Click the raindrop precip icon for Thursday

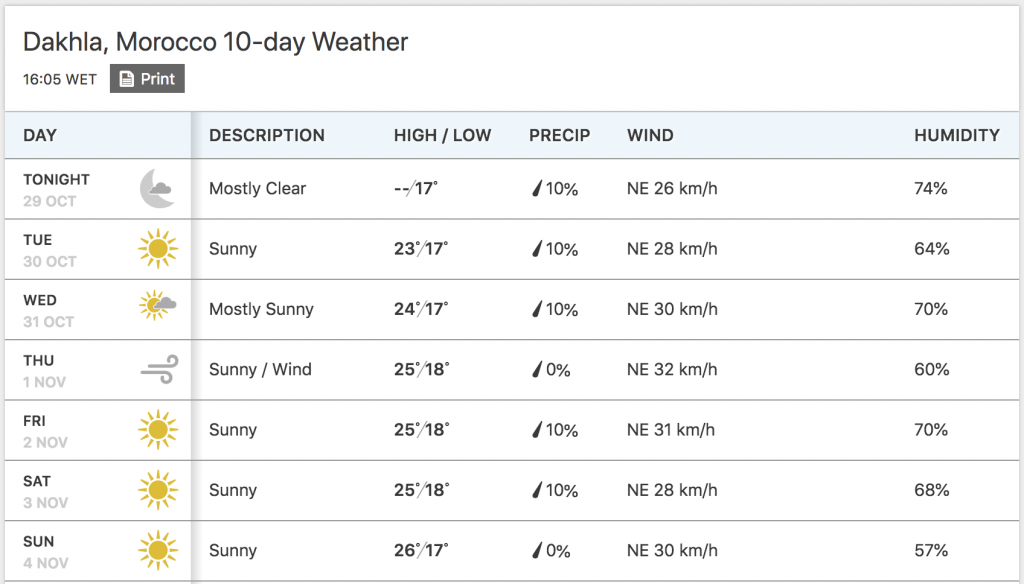[x=537, y=370]
